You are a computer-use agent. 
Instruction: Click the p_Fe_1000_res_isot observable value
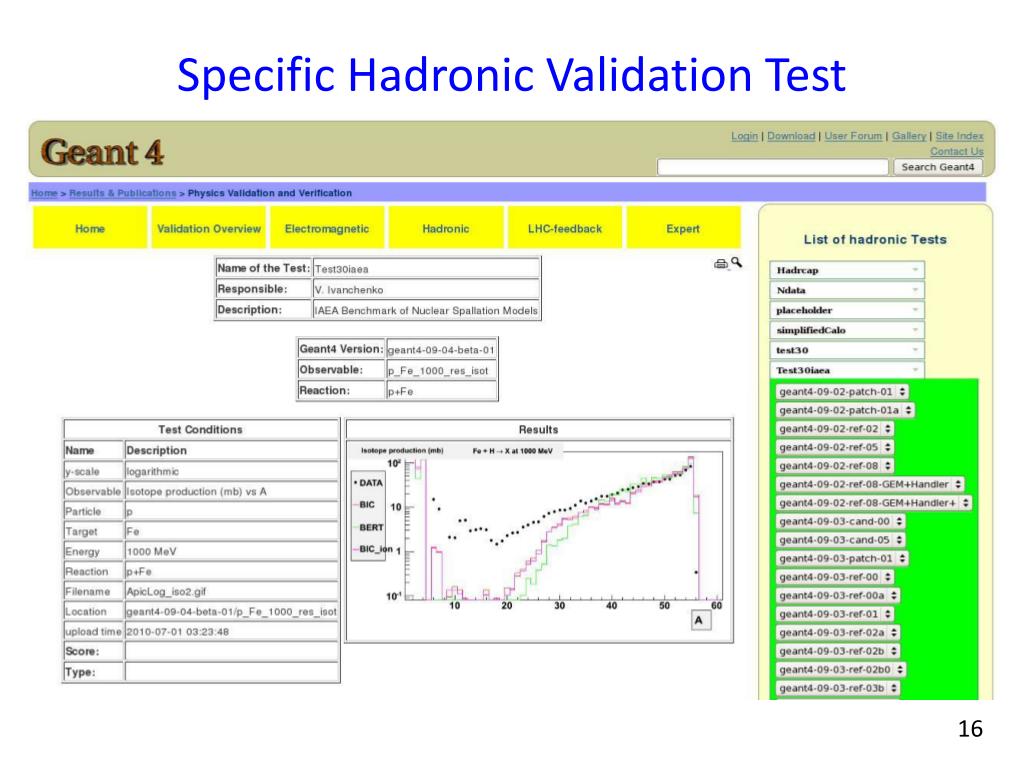(441, 371)
